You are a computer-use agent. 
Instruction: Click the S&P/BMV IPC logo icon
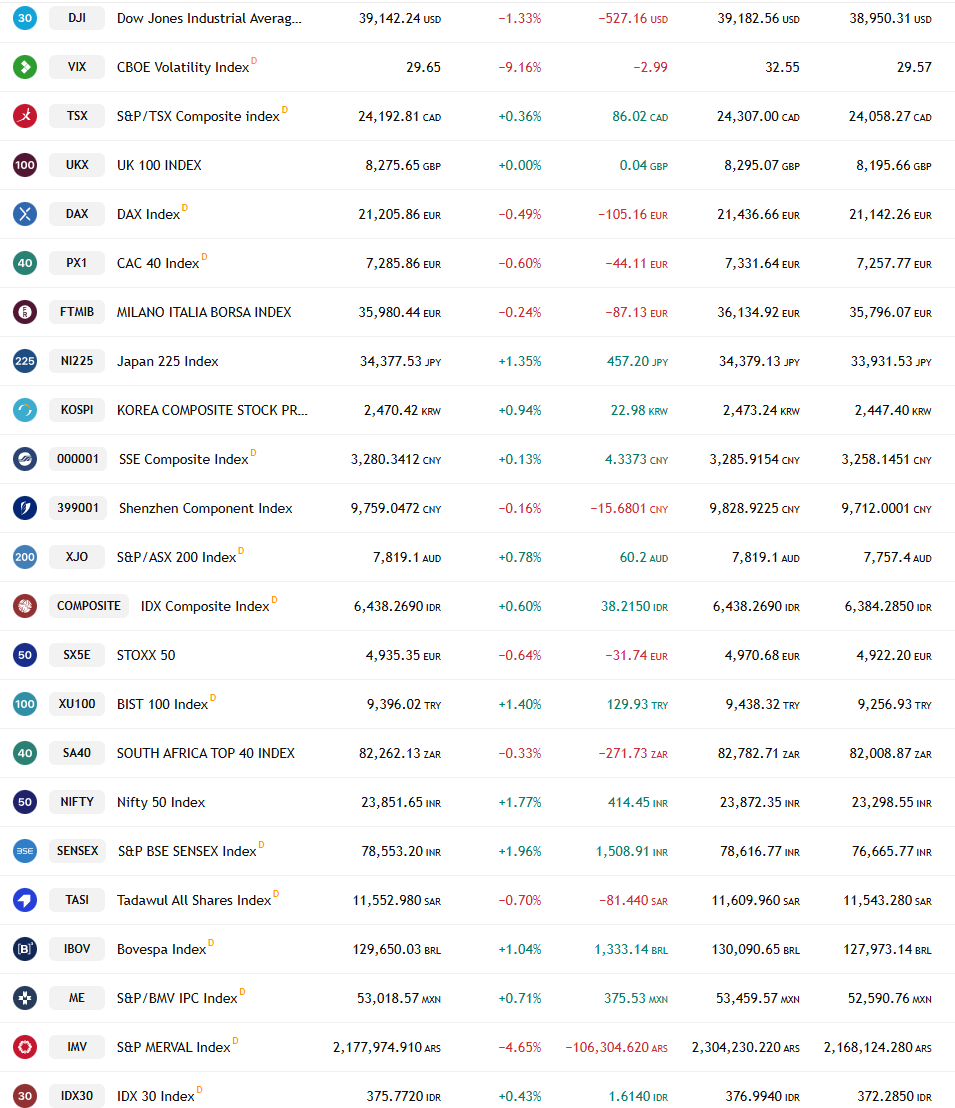pos(25,998)
